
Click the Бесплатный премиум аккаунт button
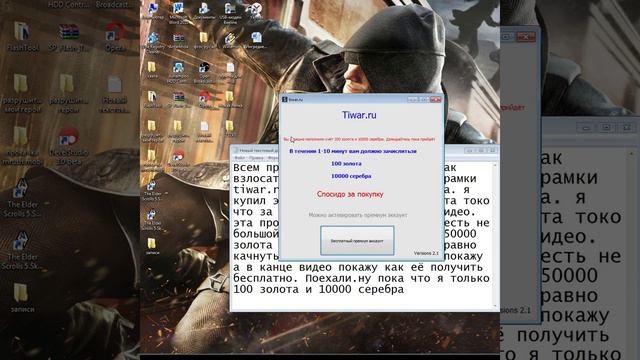click(x=357, y=241)
